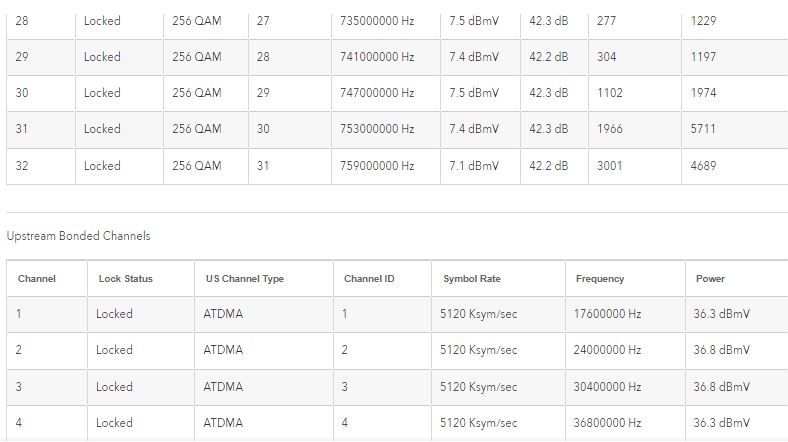Select the 735000000 Hz frequency cell
788x442 pixels.
[x=377, y=21]
